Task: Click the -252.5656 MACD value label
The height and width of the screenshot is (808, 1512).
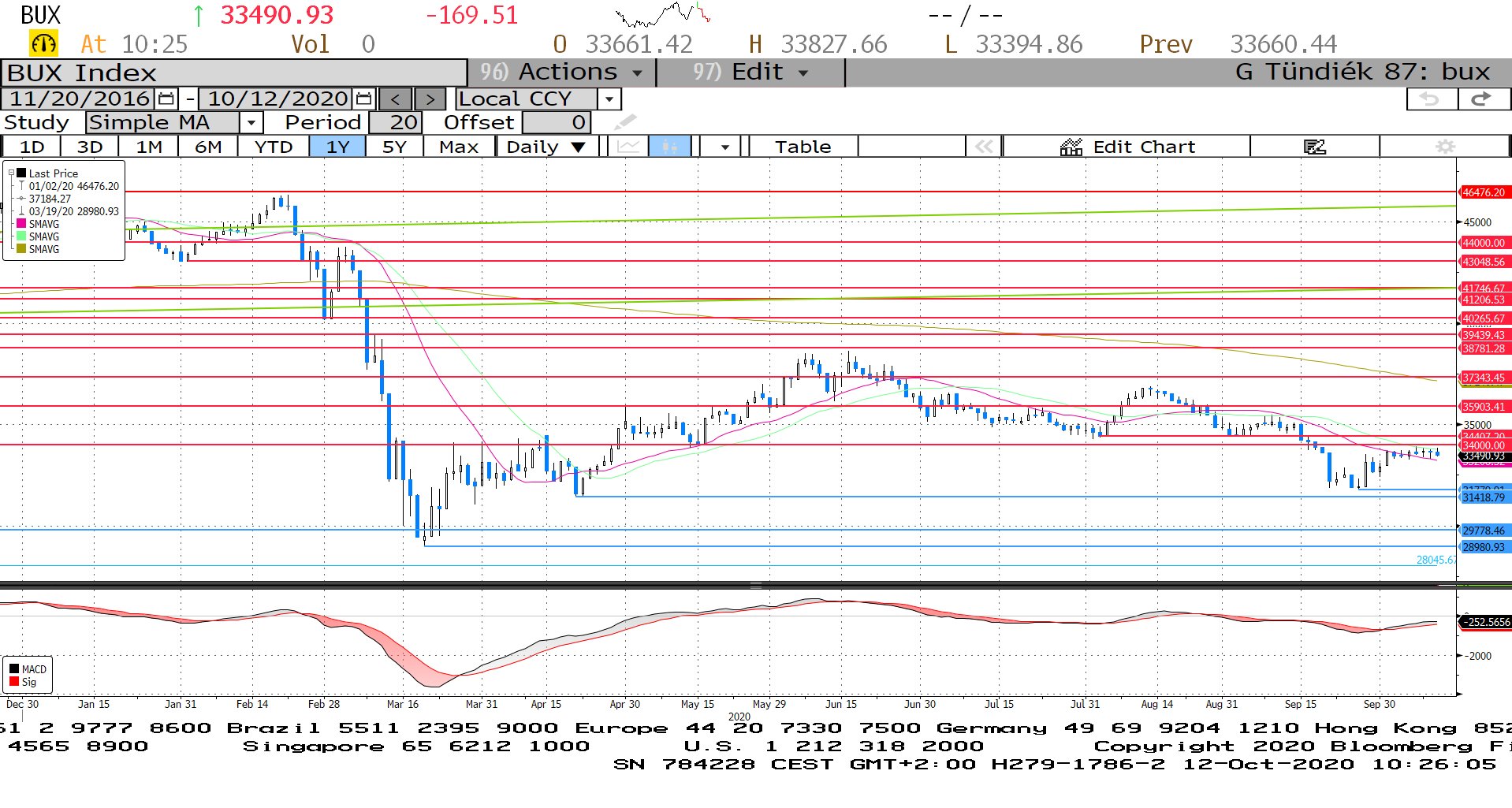Action: tap(1487, 622)
